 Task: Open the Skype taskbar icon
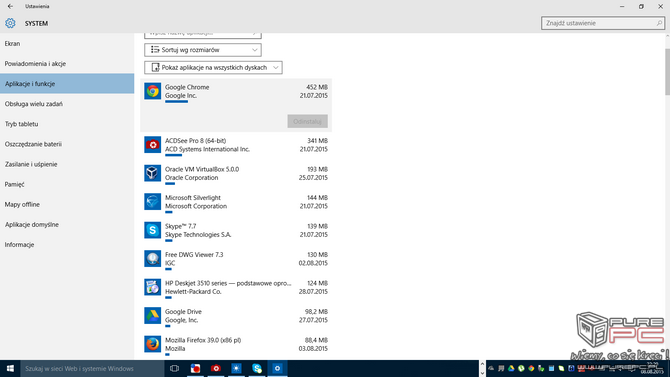pyautogui.click(x=257, y=368)
